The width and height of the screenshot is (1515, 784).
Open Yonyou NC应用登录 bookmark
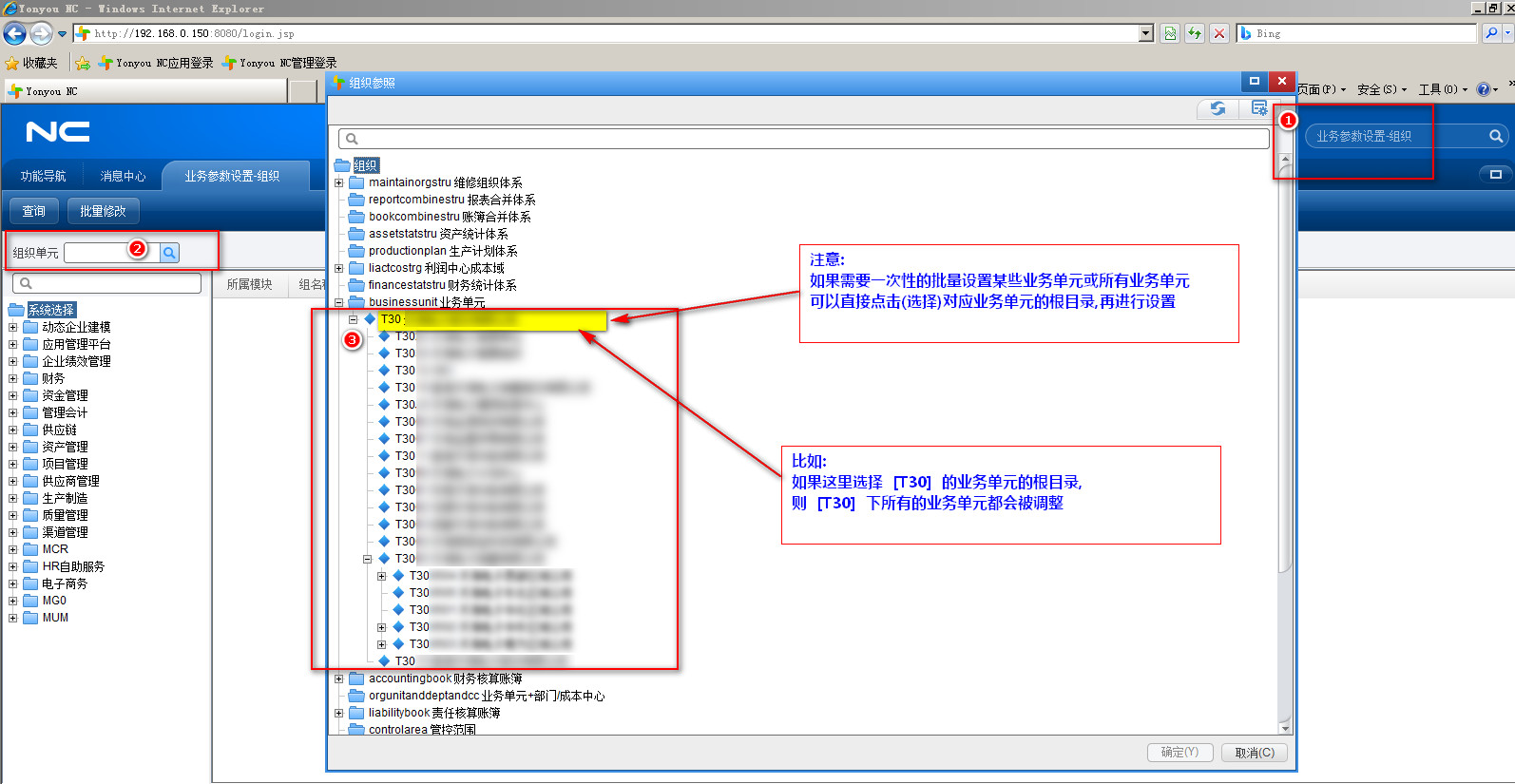coord(156,63)
